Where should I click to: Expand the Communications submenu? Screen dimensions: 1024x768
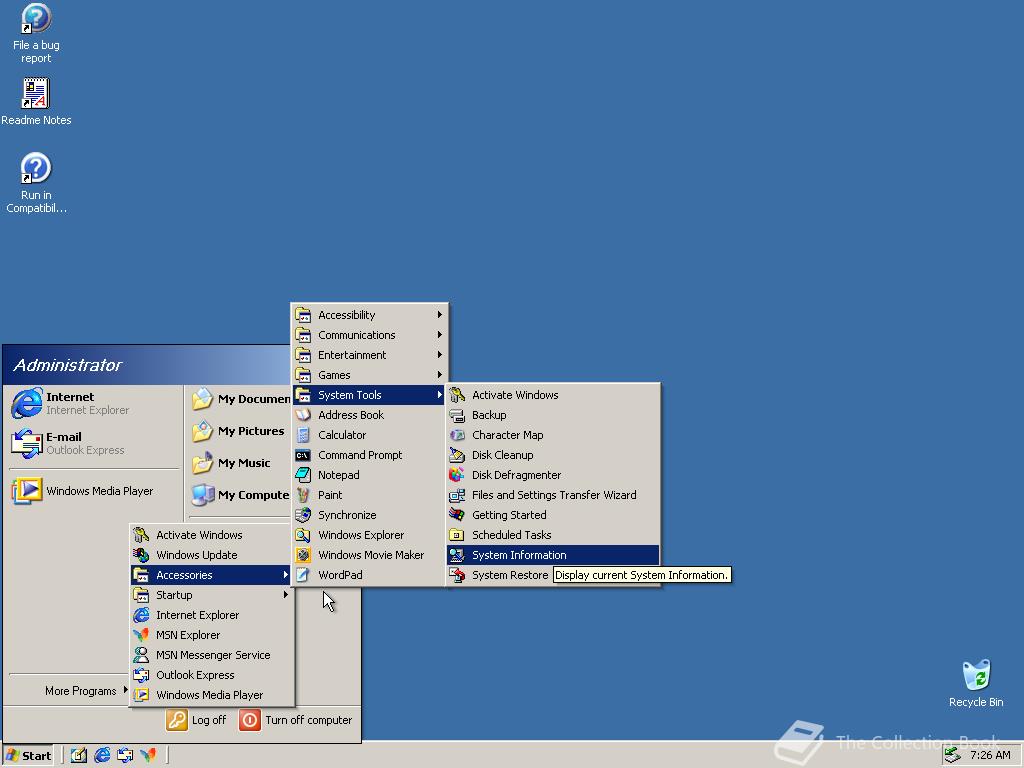coord(369,335)
